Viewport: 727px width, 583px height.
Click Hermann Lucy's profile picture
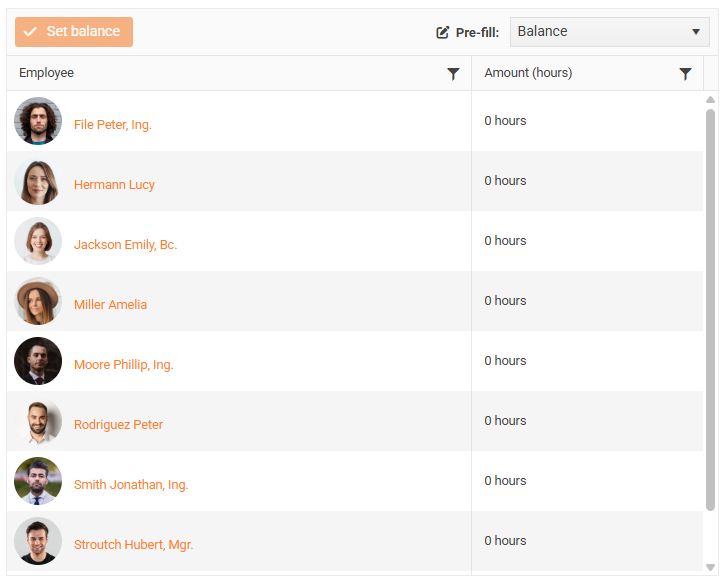(38, 181)
